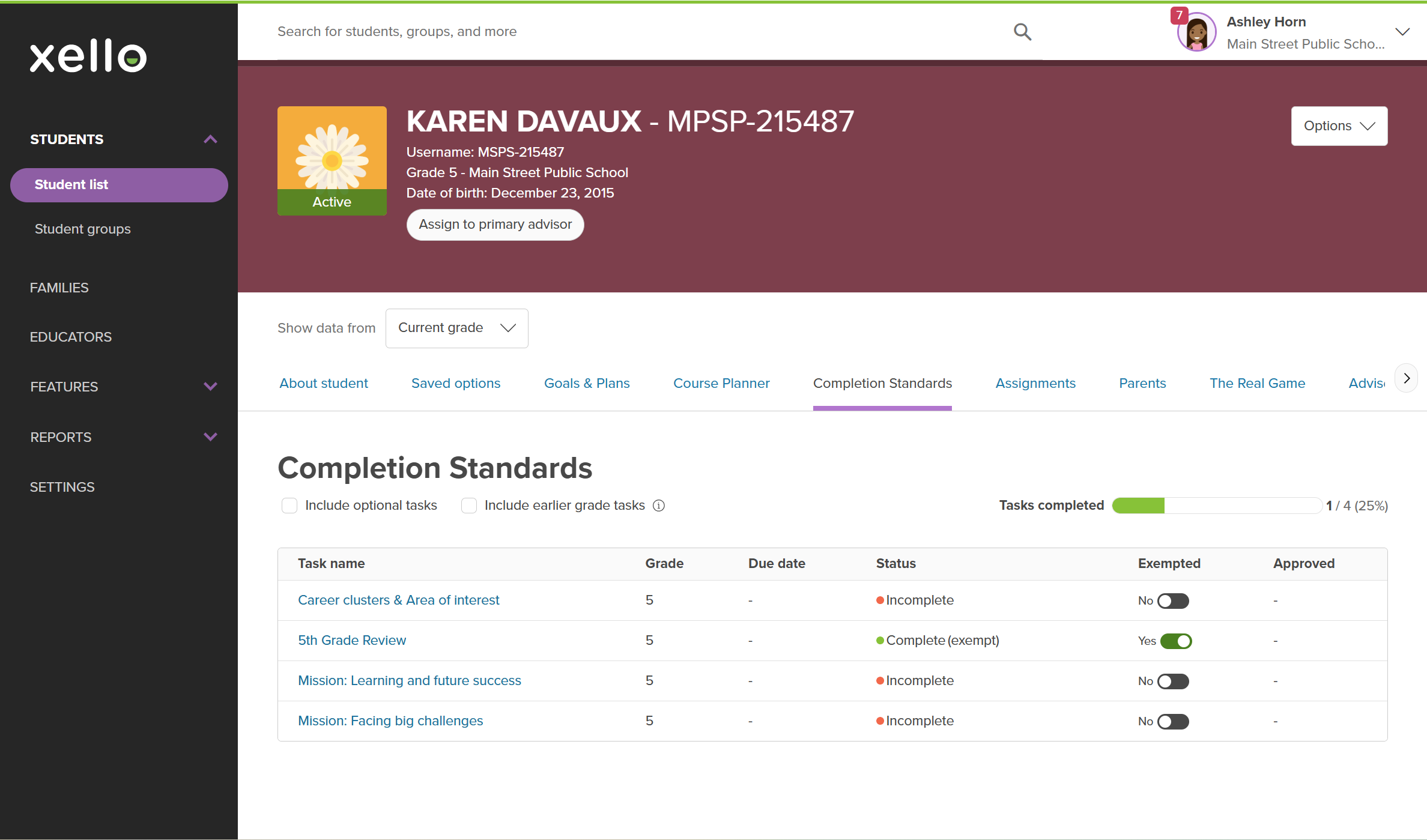Click the red notification badge
This screenshot has width=1427, height=840.
[x=1179, y=15]
